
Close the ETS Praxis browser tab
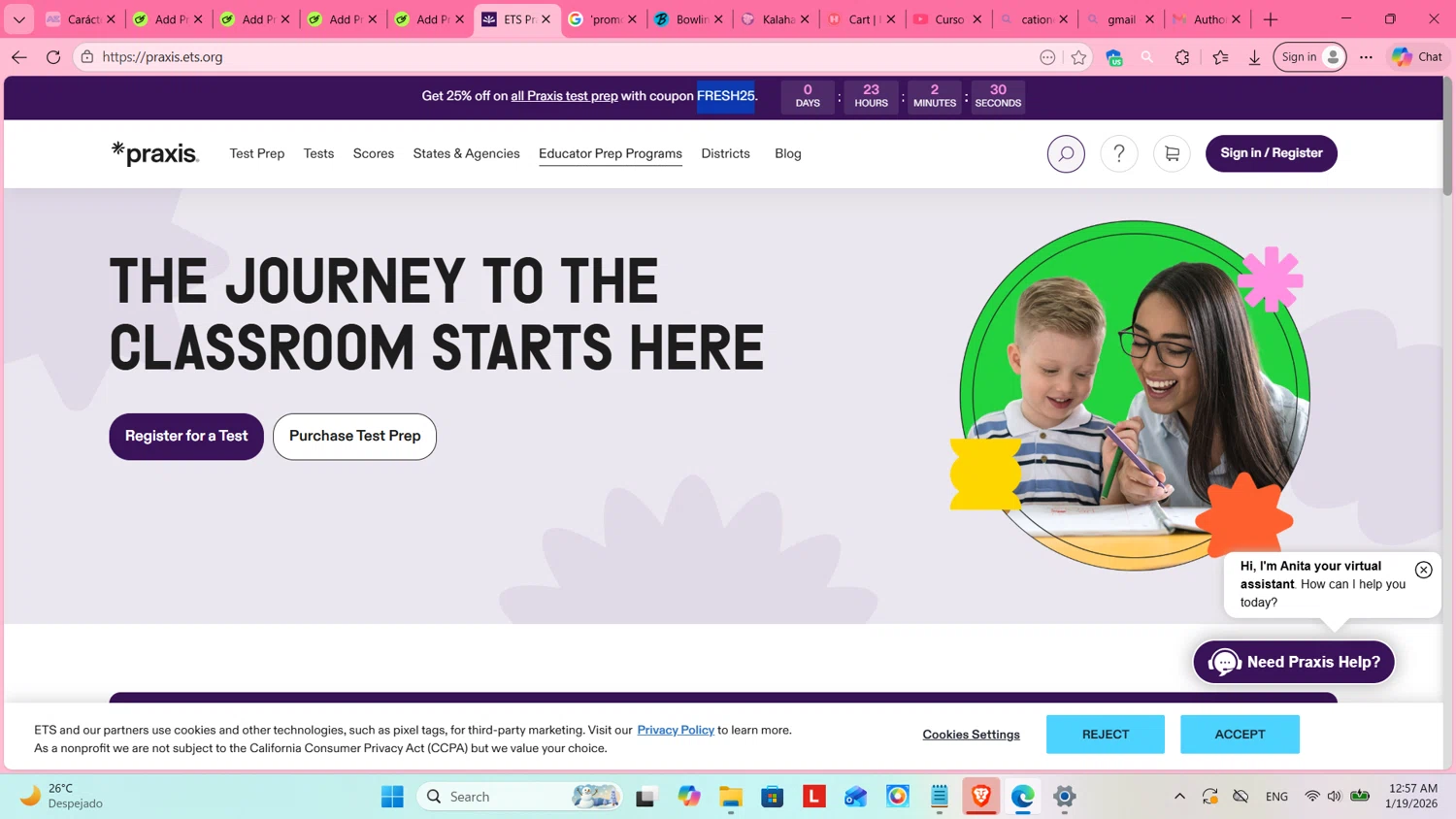click(546, 19)
